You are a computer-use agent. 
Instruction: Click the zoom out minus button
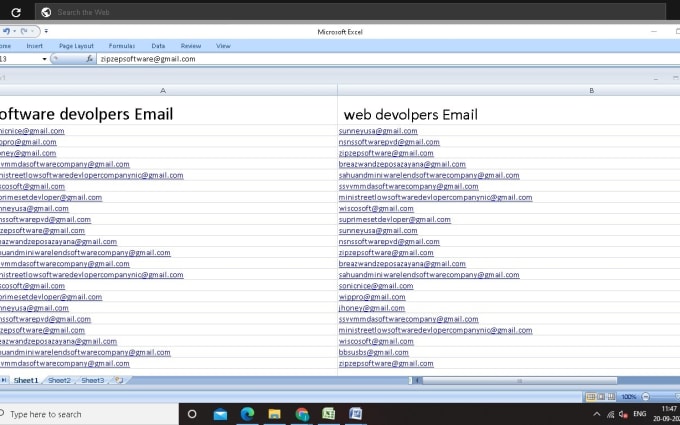coord(645,396)
